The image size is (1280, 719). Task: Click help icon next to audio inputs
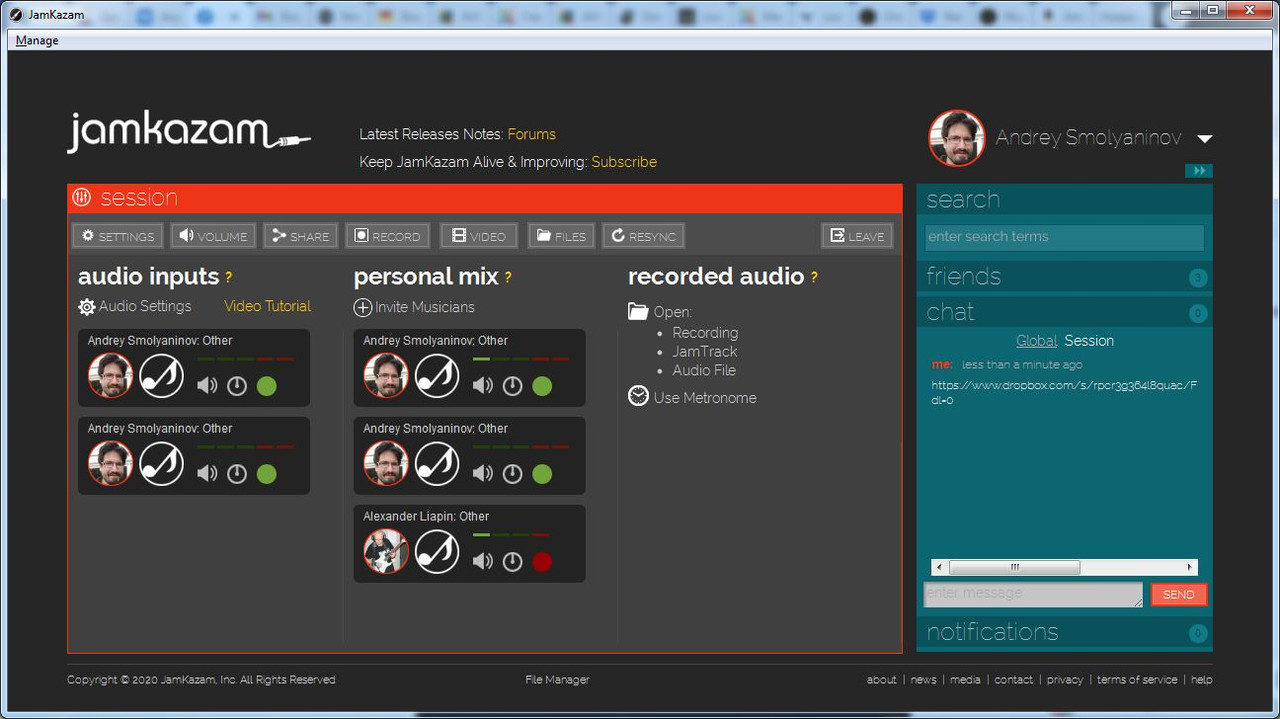coord(228,277)
